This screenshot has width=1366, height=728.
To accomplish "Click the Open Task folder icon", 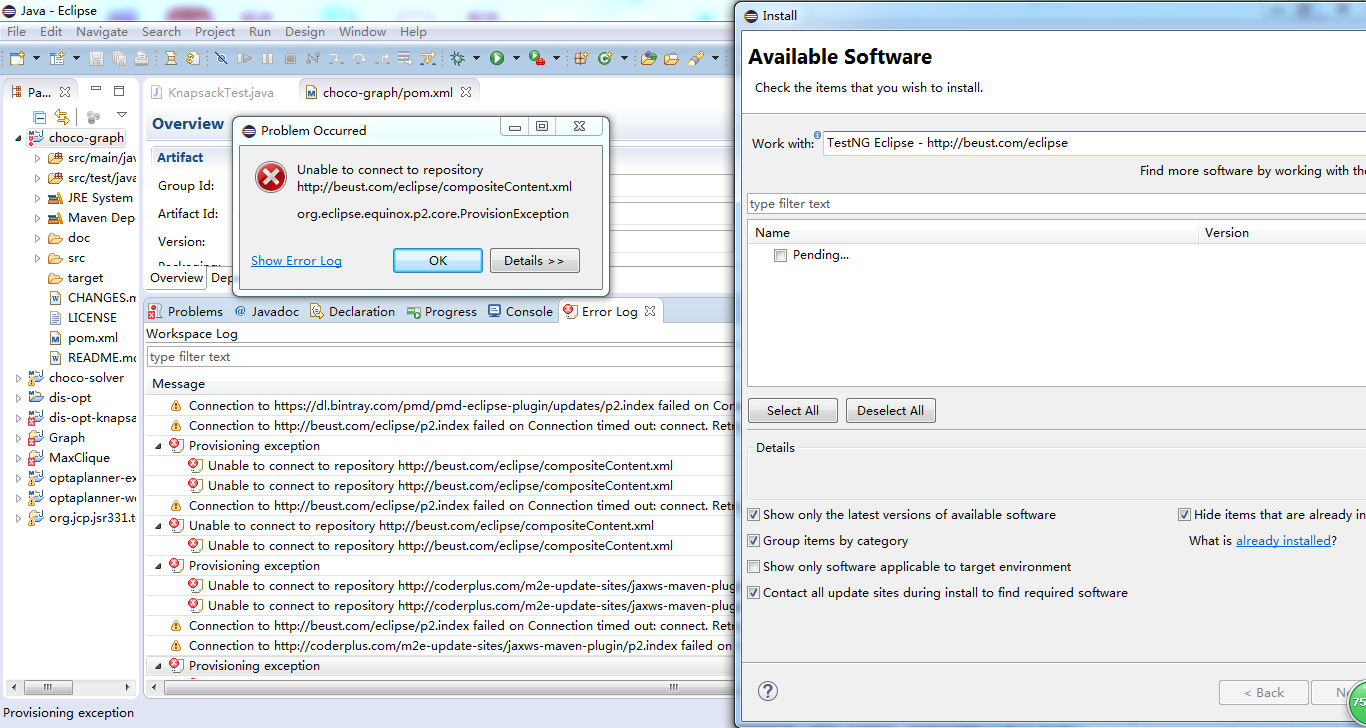I will (x=672, y=58).
